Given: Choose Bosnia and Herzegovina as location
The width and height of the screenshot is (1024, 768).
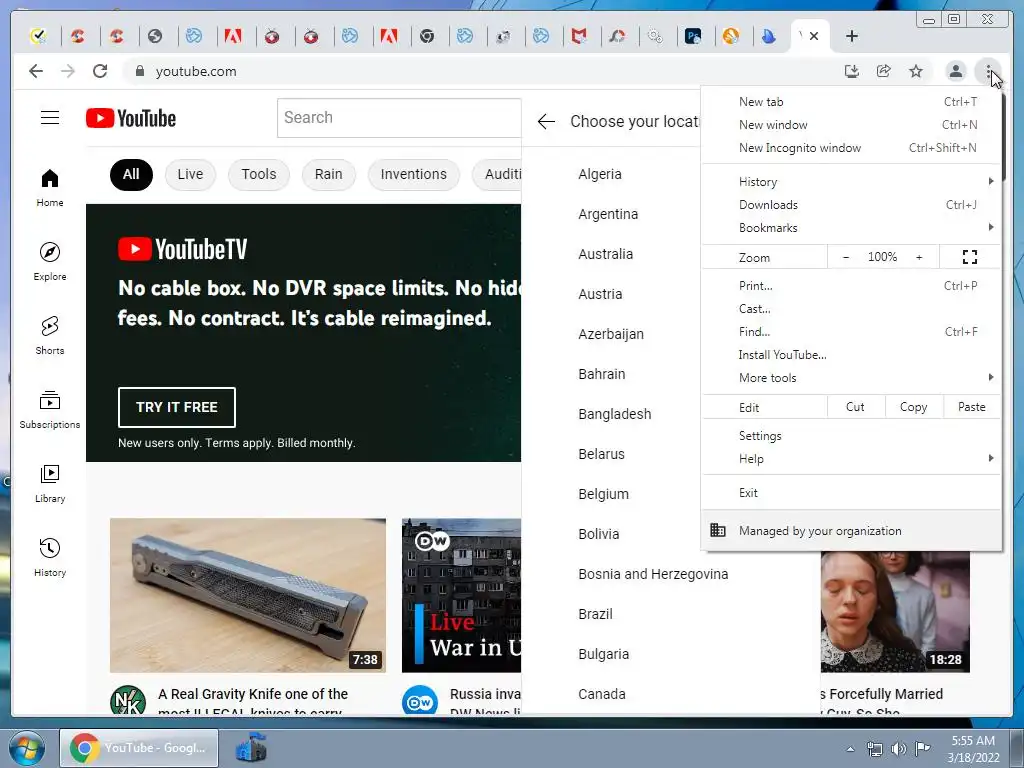Looking at the screenshot, I should (653, 574).
